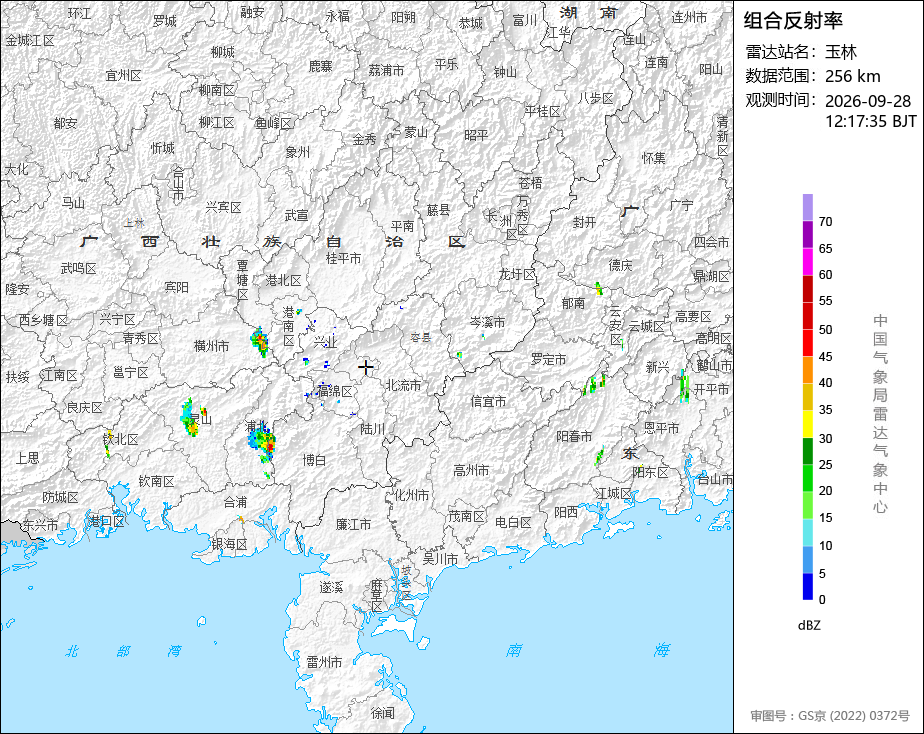
Task: Click the 德庆 map label
Action: 621,265
